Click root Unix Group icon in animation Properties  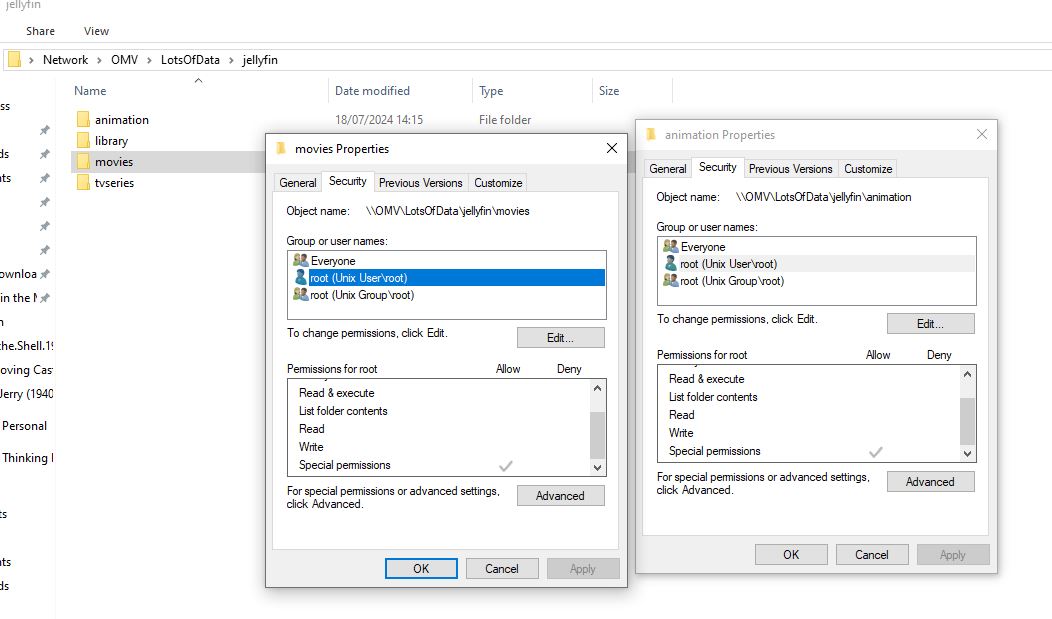tap(670, 281)
